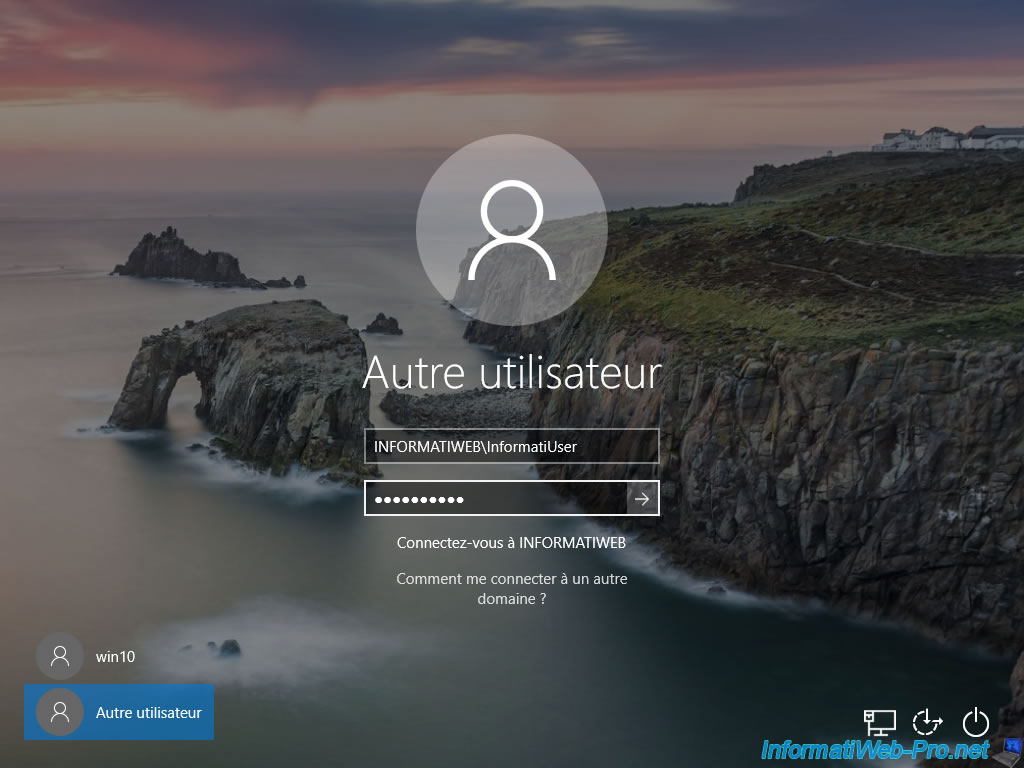Select the Autre utilisateur account entry

(x=119, y=712)
